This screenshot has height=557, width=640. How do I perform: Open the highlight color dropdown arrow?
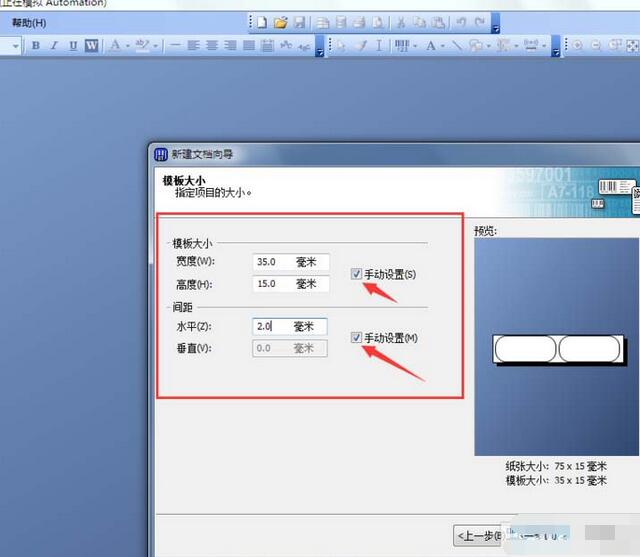[x=156, y=46]
